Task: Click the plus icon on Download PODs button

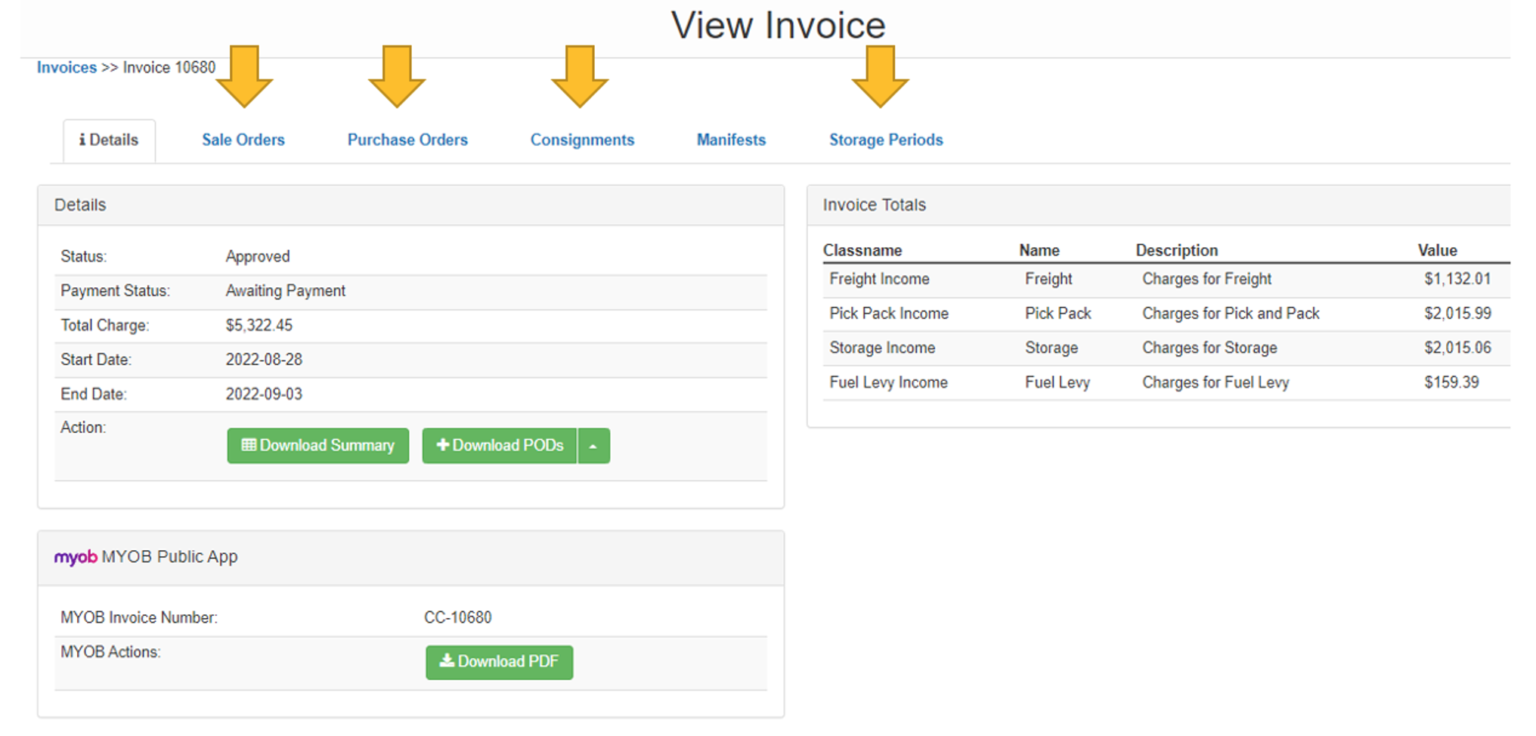Action: (444, 445)
